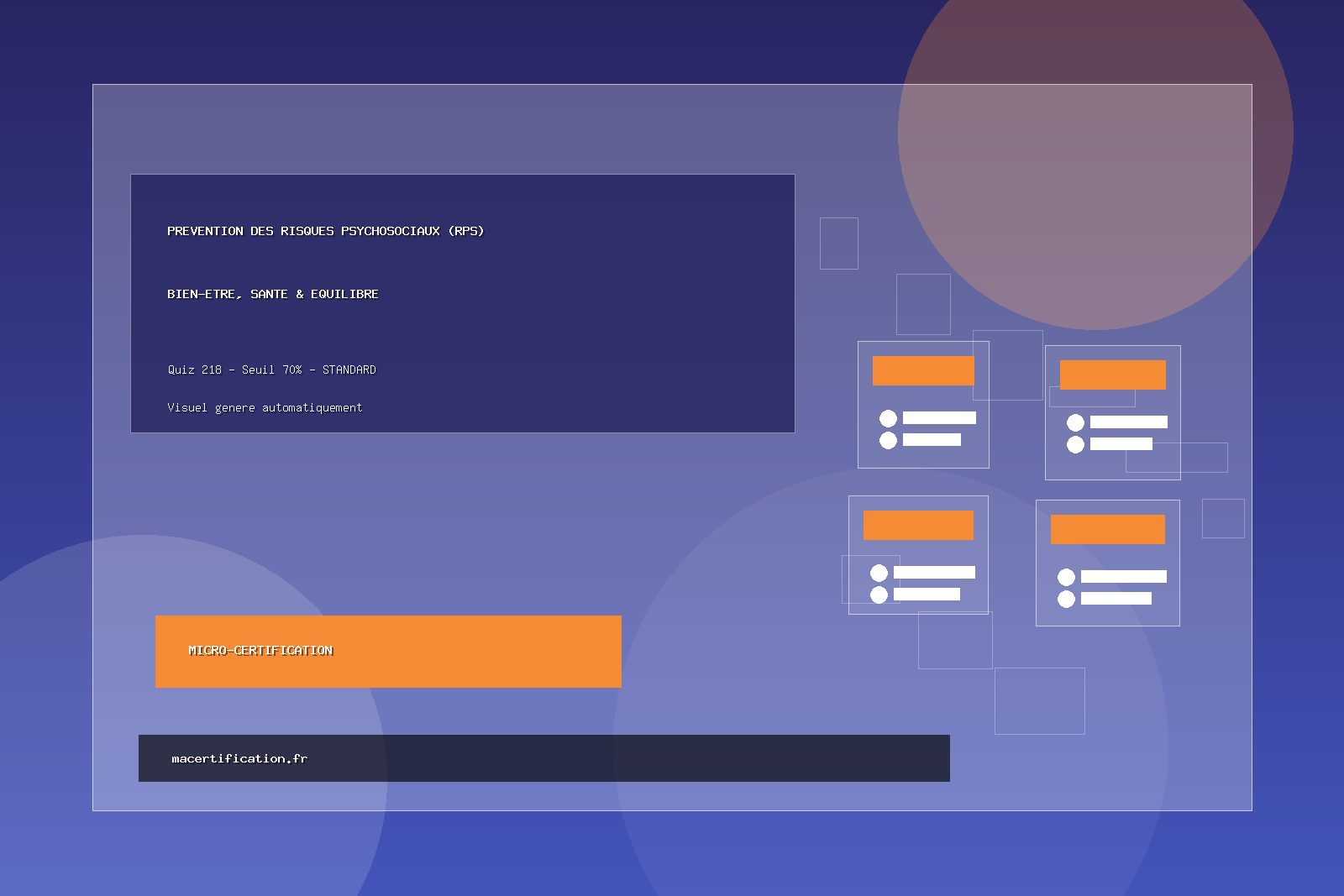Click first white answer bar in top-right card
Screen dimensions: 1344x896
click(1128, 422)
